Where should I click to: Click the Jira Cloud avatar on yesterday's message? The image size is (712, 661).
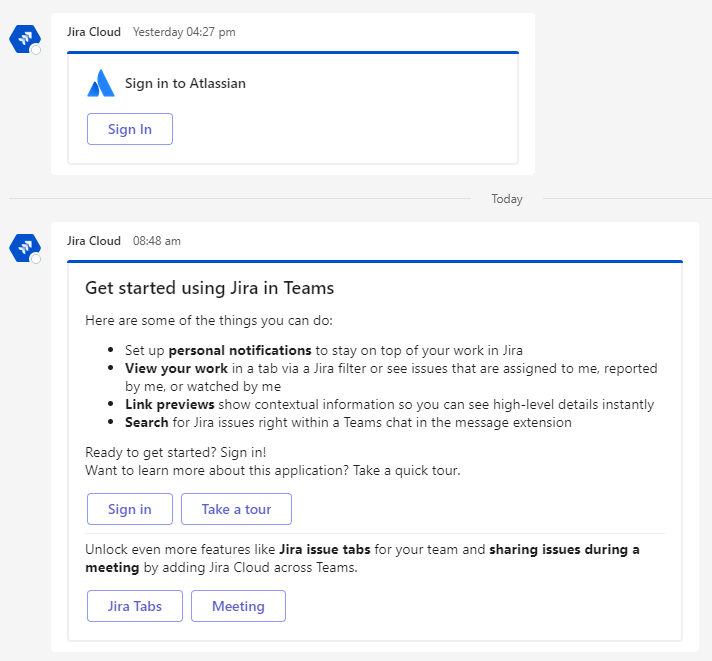(25, 39)
